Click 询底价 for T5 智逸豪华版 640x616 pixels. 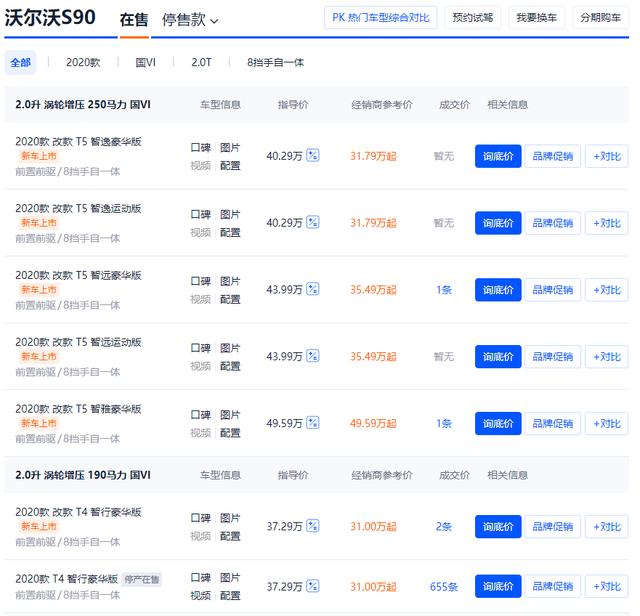[x=498, y=156]
